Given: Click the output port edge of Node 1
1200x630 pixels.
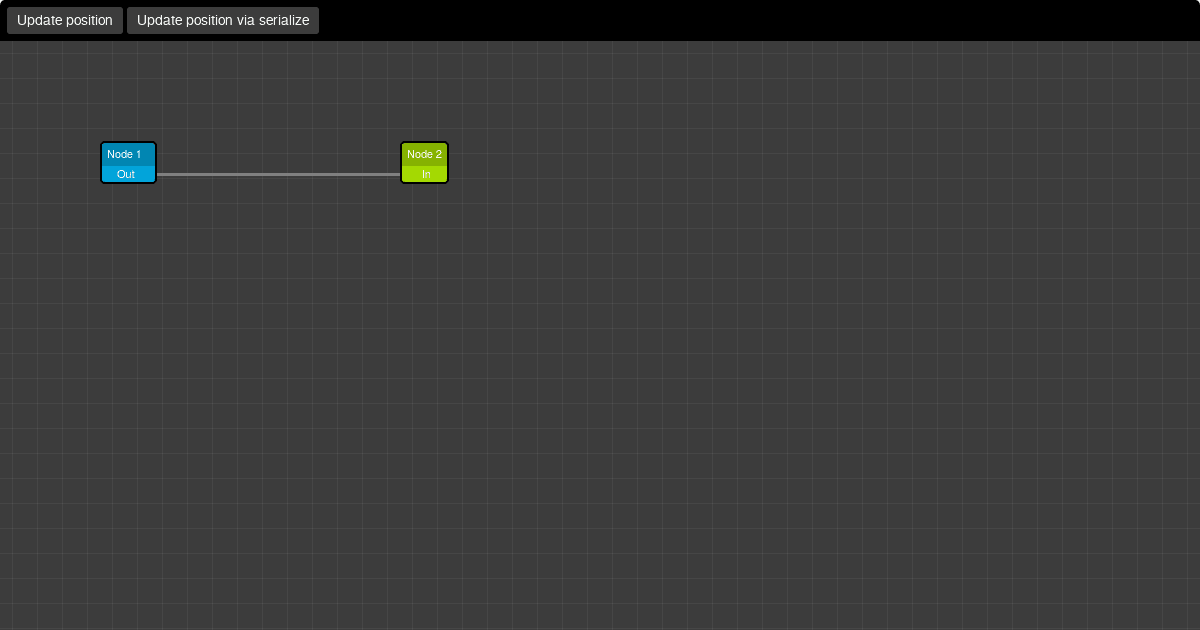Looking at the screenshot, I should click(x=156, y=174).
